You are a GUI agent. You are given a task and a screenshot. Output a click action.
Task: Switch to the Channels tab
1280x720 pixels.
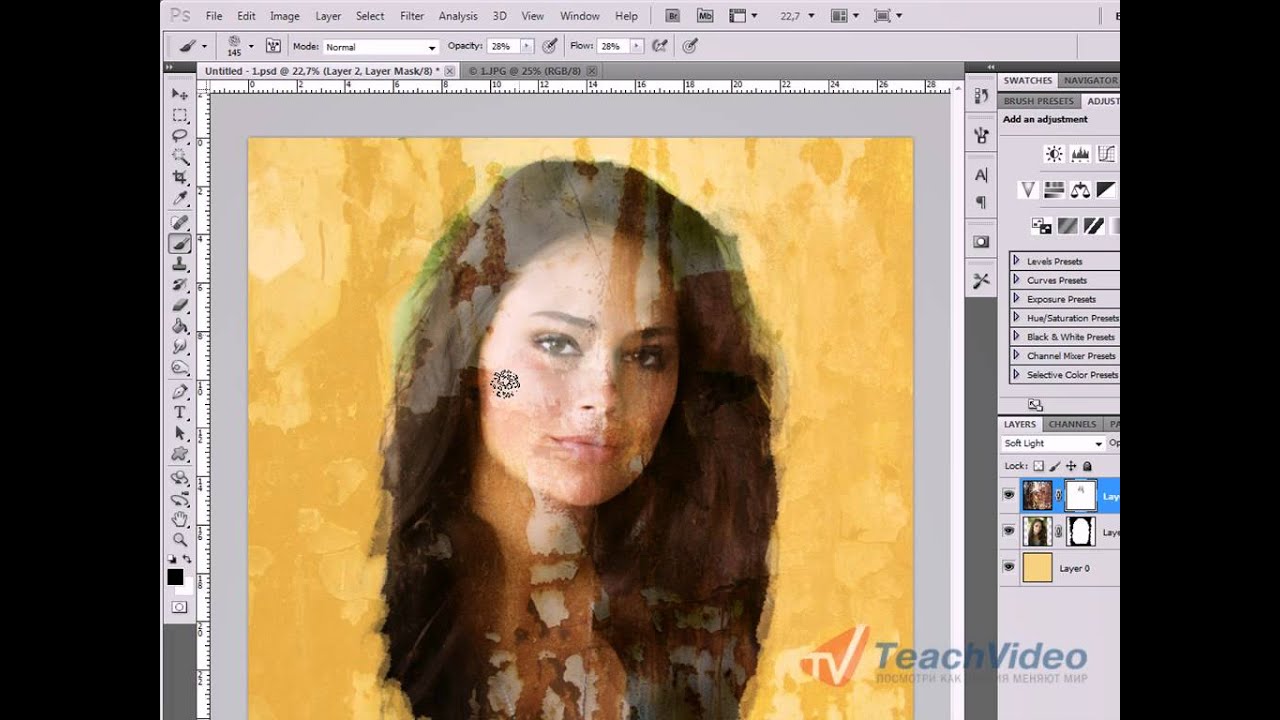click(1072, 424)
